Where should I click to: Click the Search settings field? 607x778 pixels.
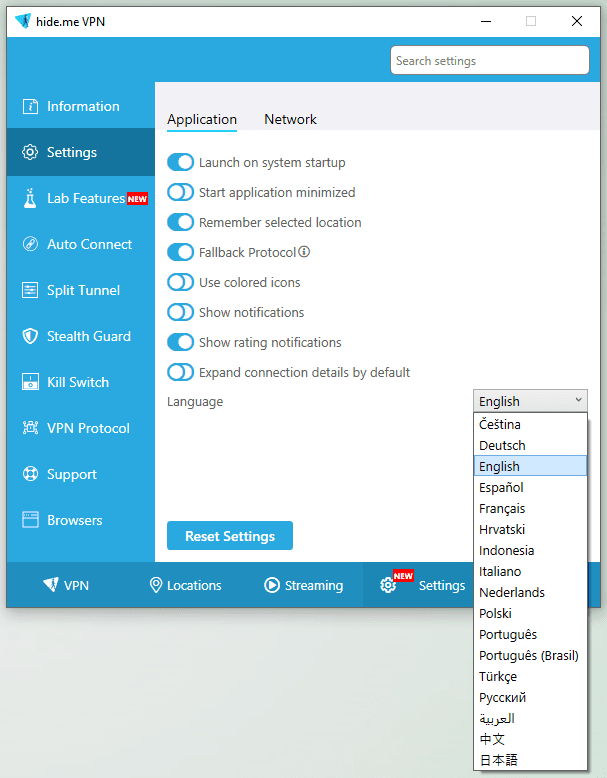point(489,61)
